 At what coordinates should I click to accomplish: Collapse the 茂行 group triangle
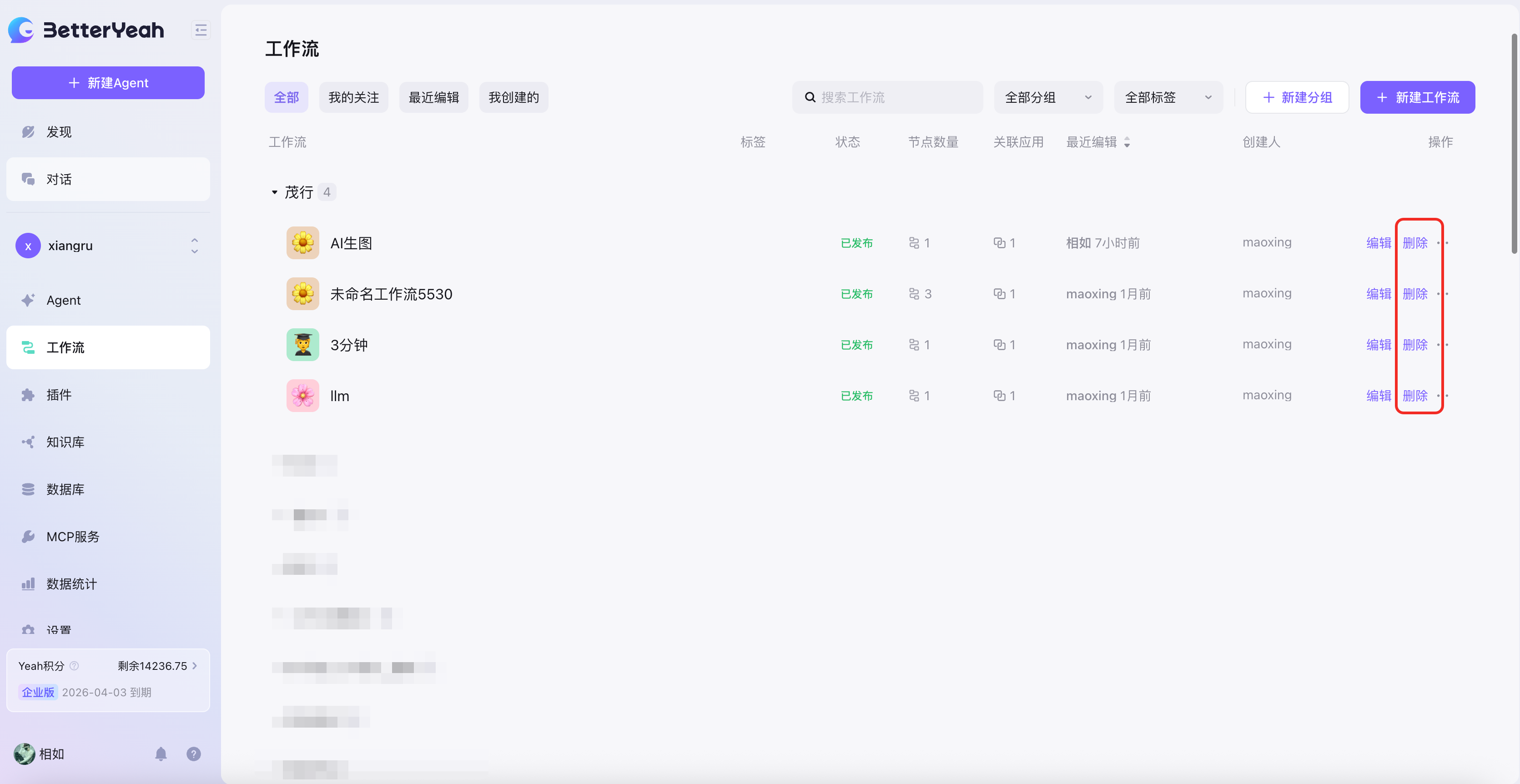[274, 192]
